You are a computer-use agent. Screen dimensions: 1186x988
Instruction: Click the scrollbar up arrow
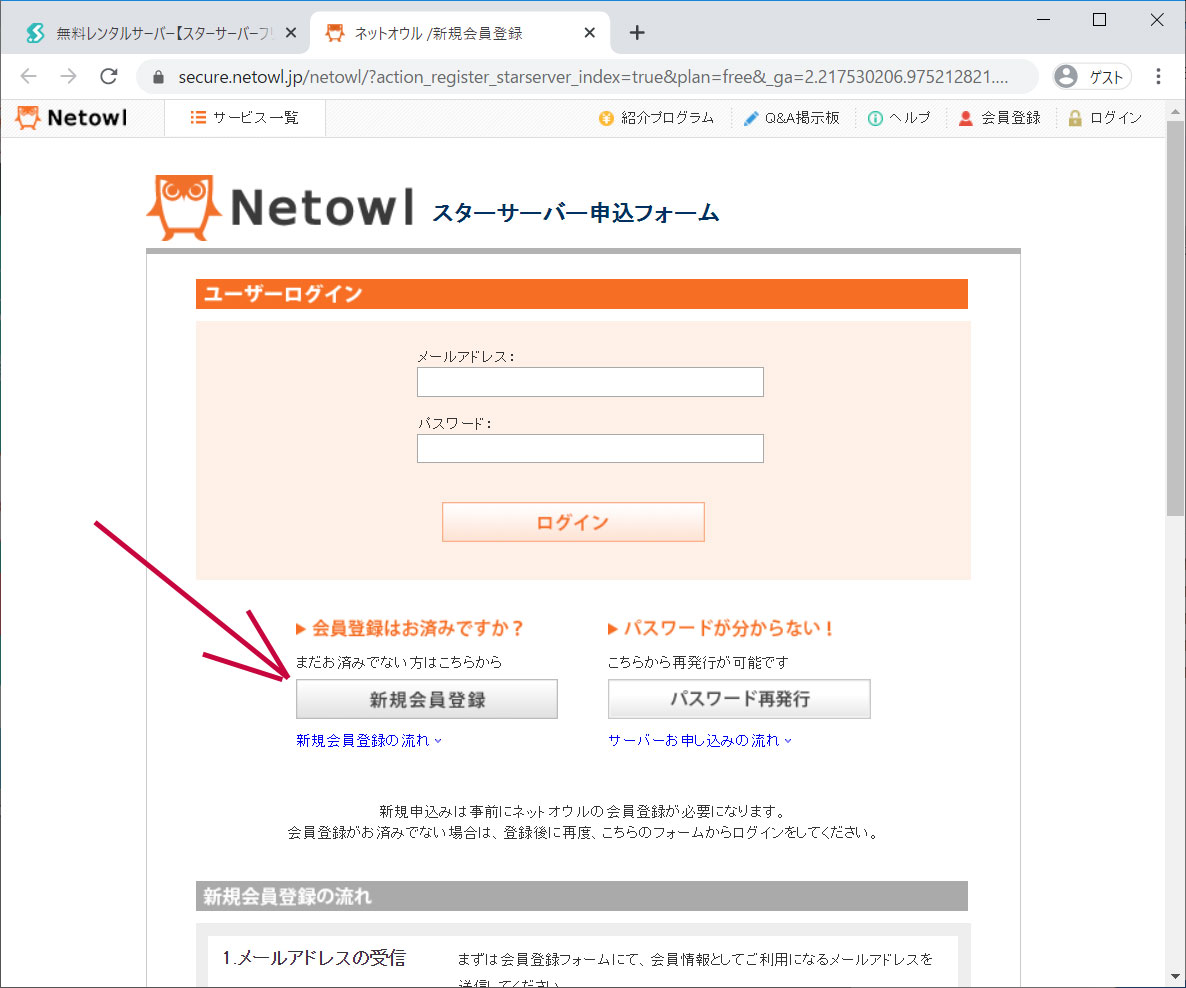(1175, 110)
